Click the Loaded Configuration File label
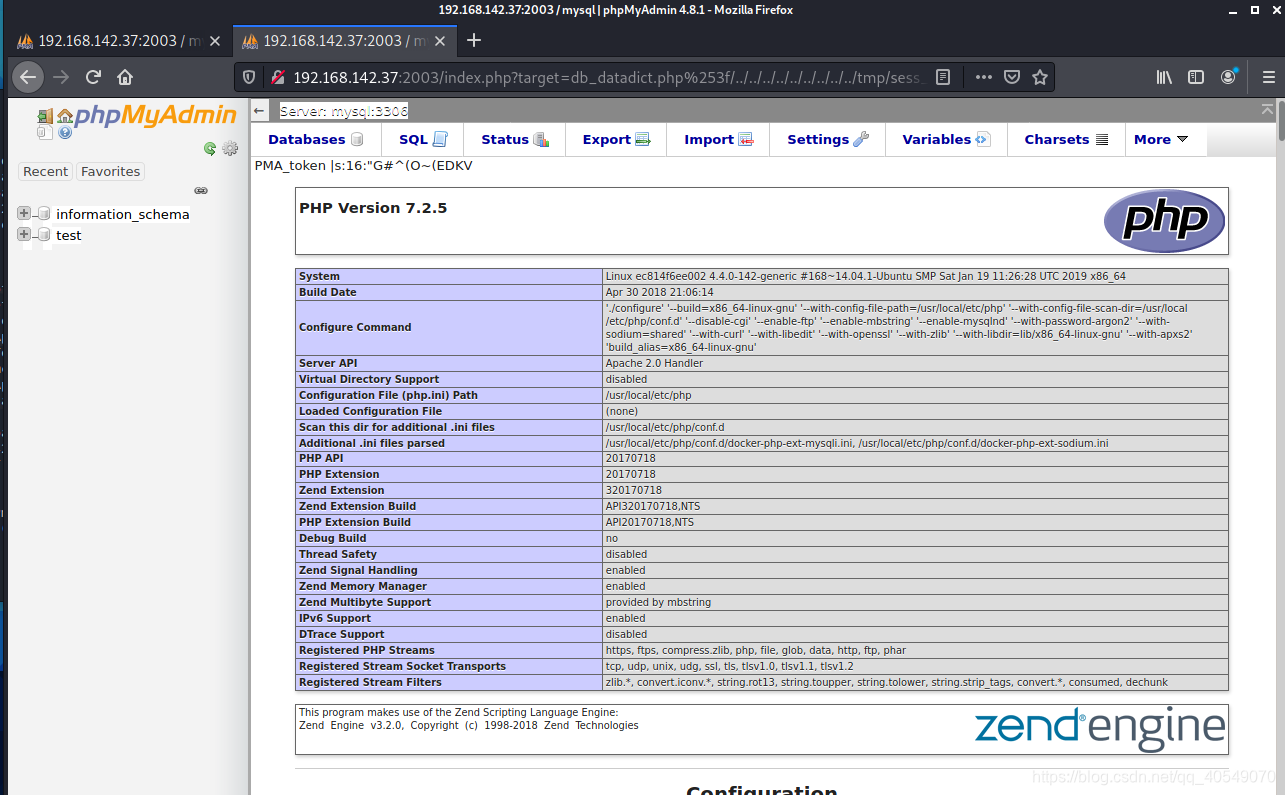The image size is (1285, 795). click(370, 411)
